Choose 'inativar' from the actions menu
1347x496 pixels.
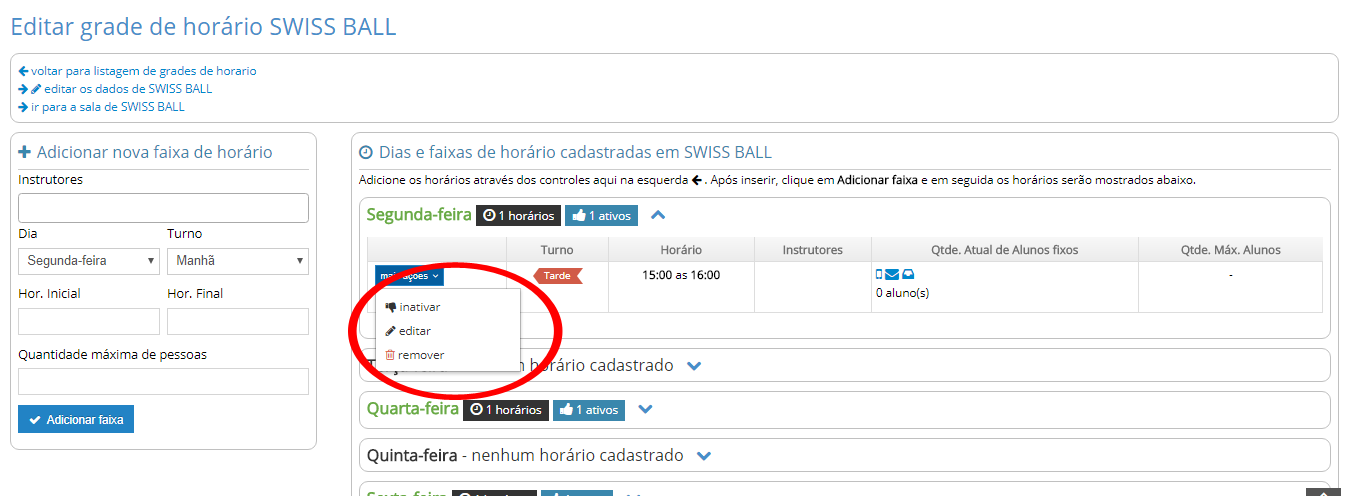(419, 307)
